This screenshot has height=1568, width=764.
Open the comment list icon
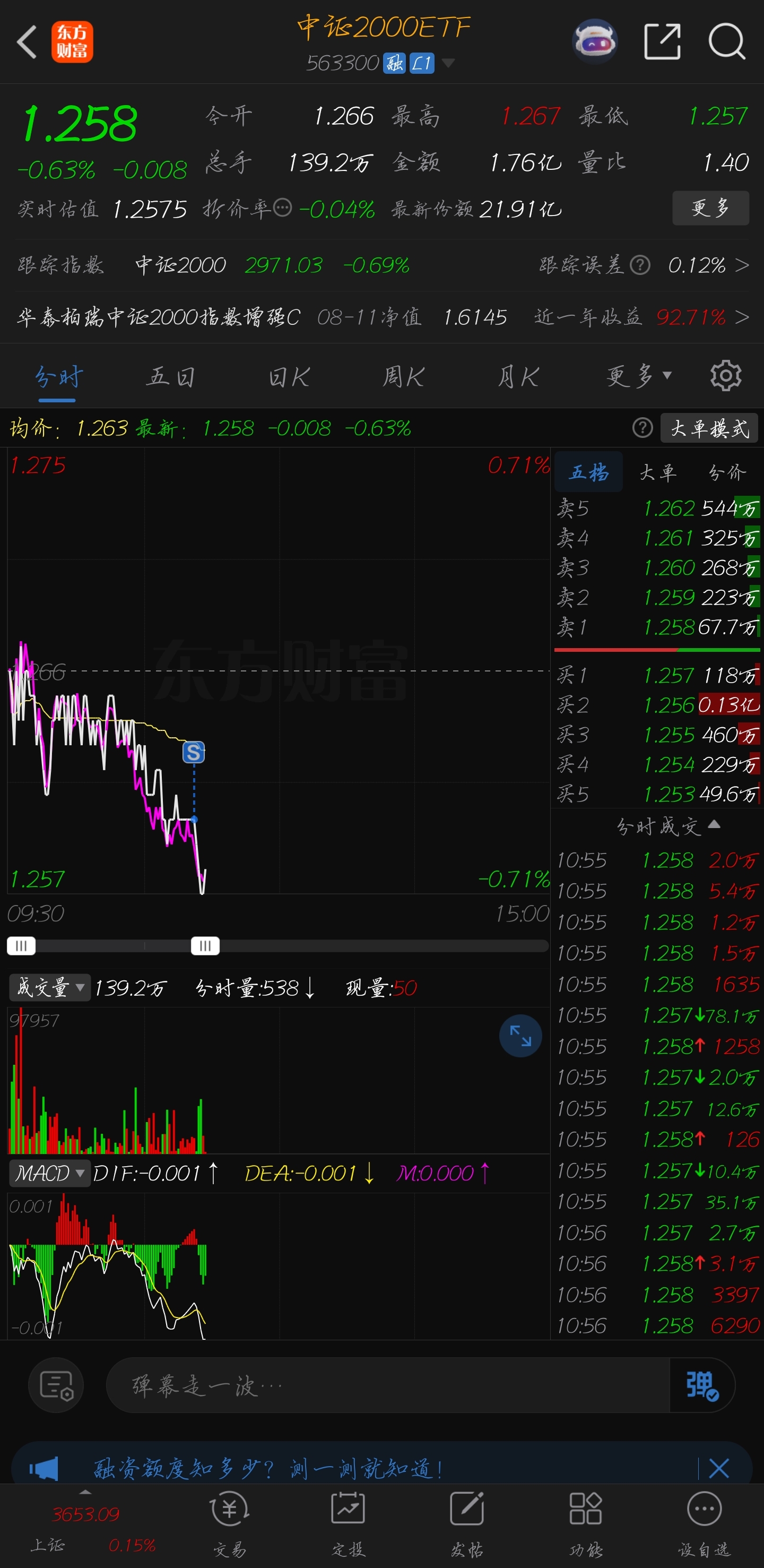point(56,1386)
